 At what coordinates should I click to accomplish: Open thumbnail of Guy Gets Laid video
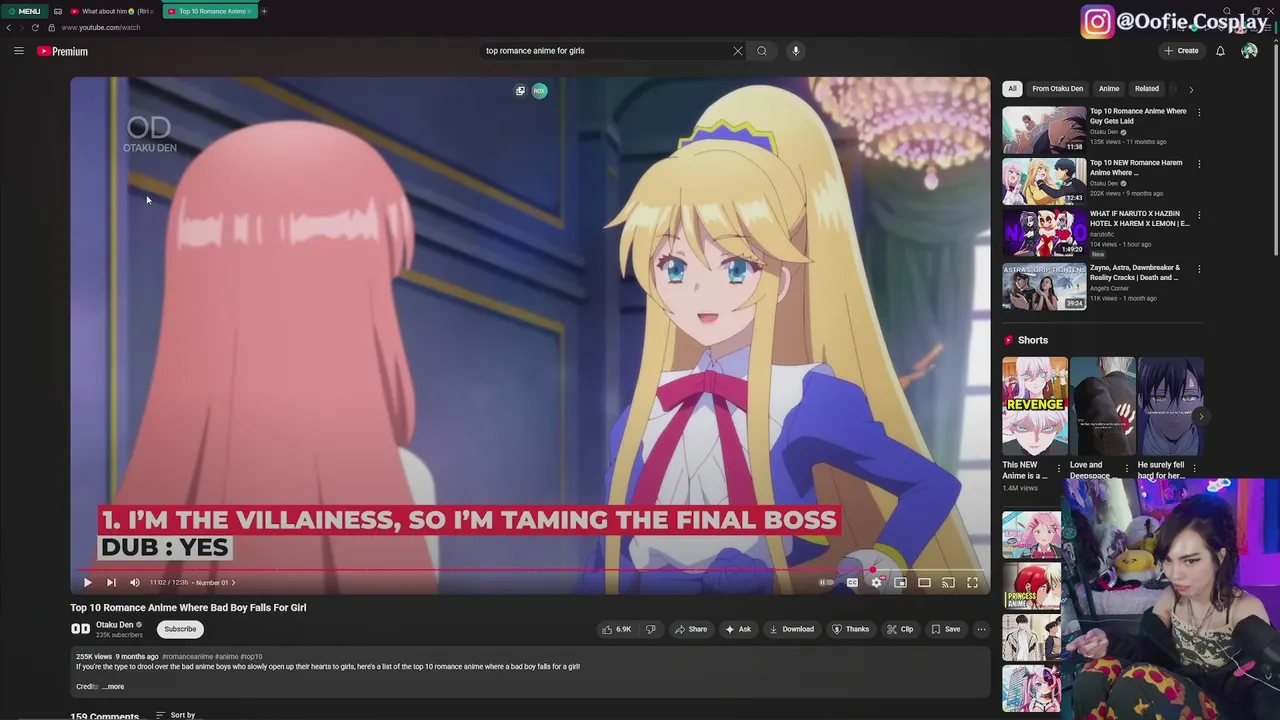[x=1044, y=130]
